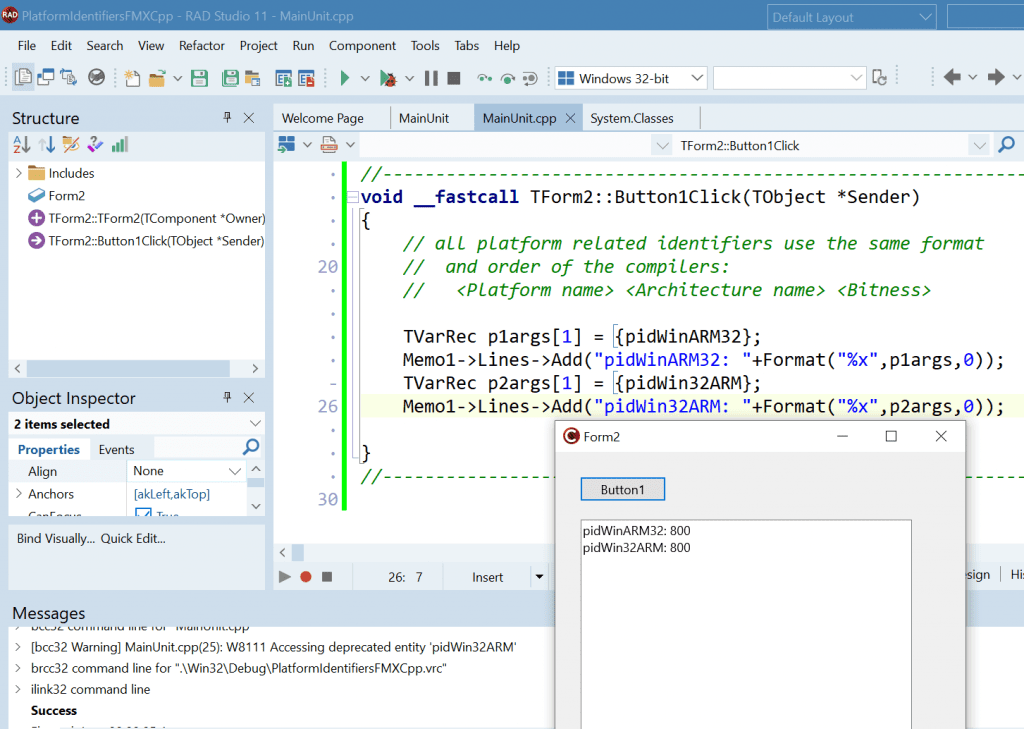Click the Save All toolbar icon
Image resolution: width=1024 pixels, height=729 pixels.
click(x=230, y=78)
